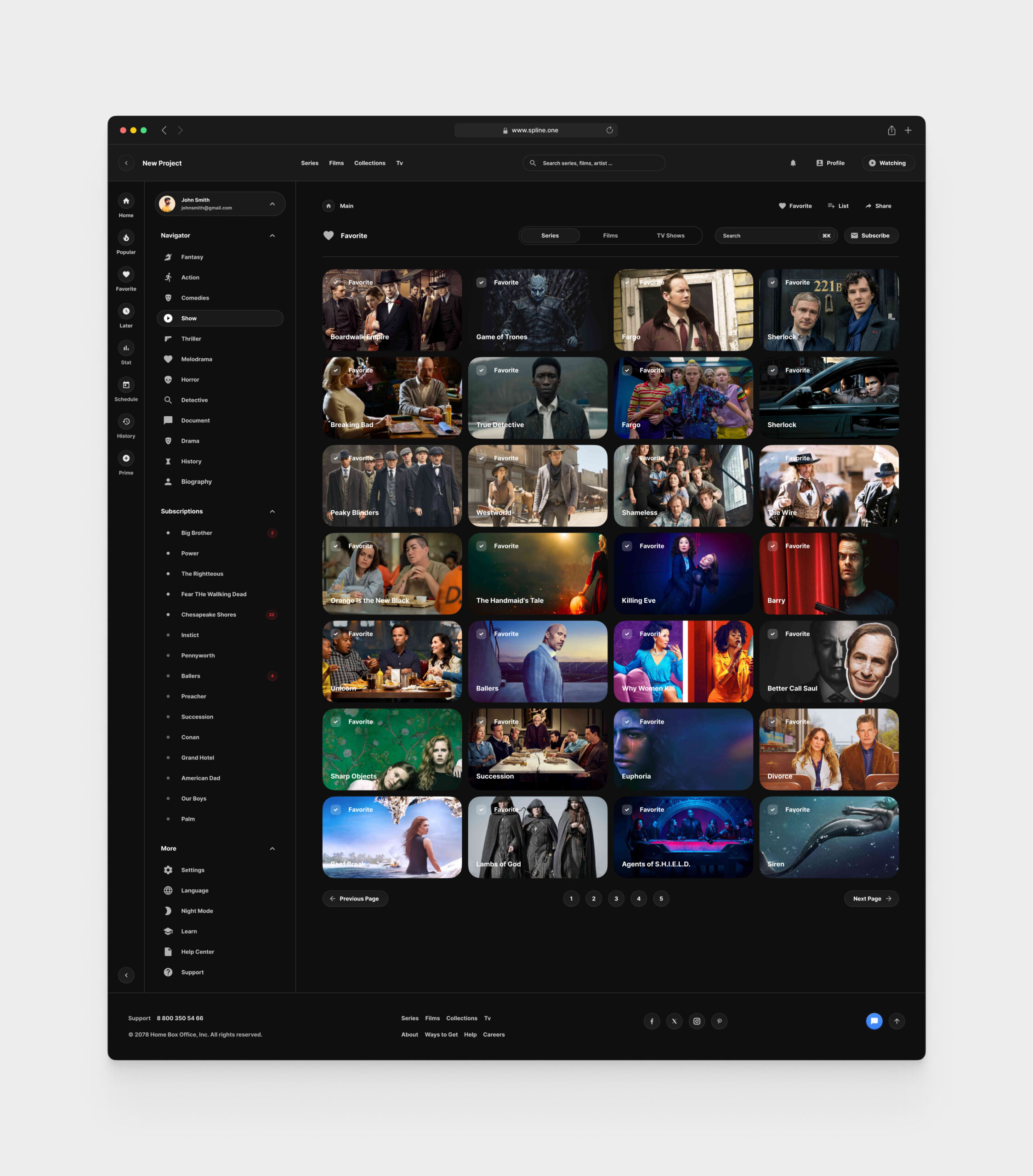
Task: Collapse the Navigator section
Action: coord(272,235)
